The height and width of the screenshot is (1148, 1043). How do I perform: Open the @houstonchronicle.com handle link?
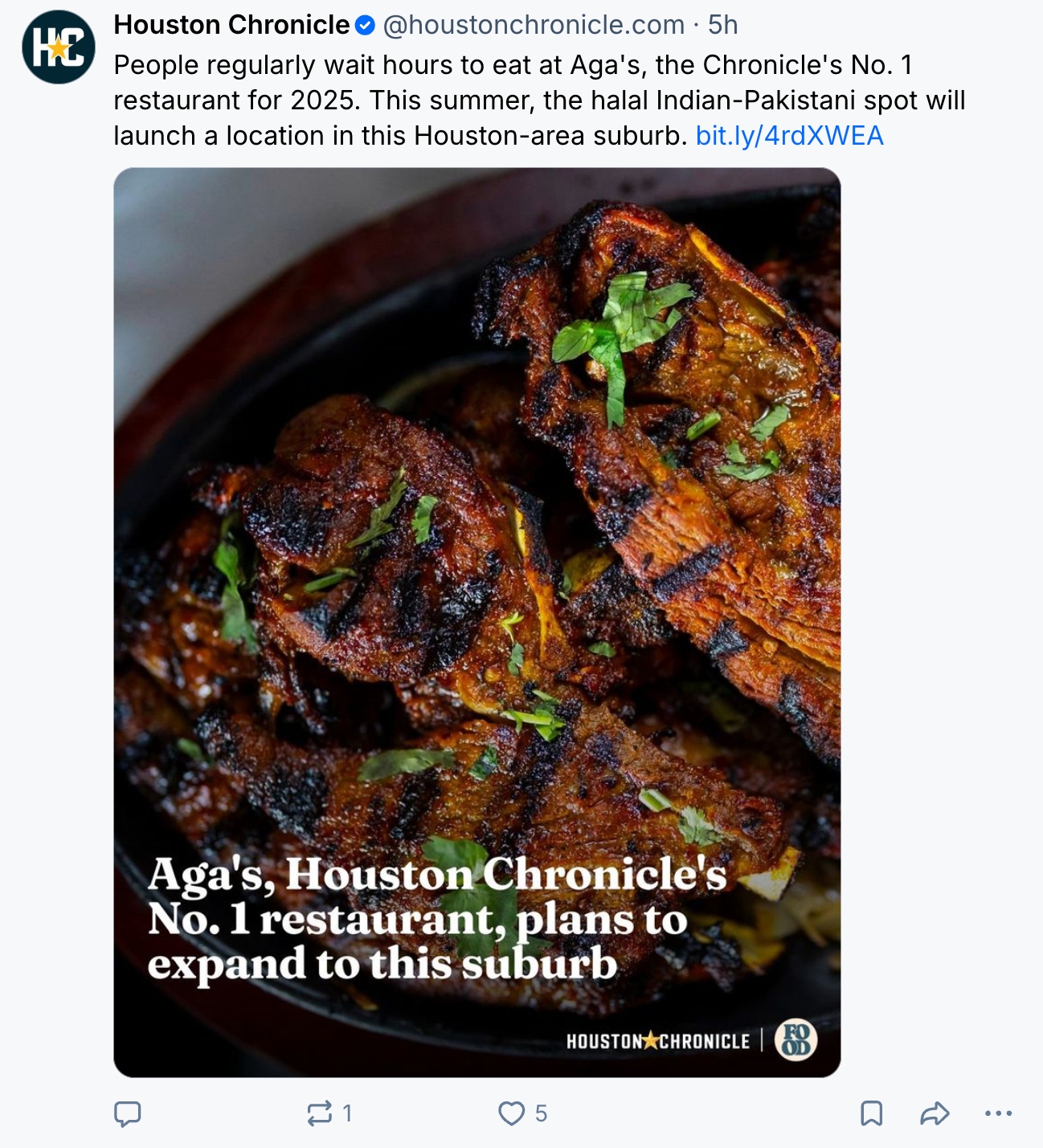(x=534, y=25)
